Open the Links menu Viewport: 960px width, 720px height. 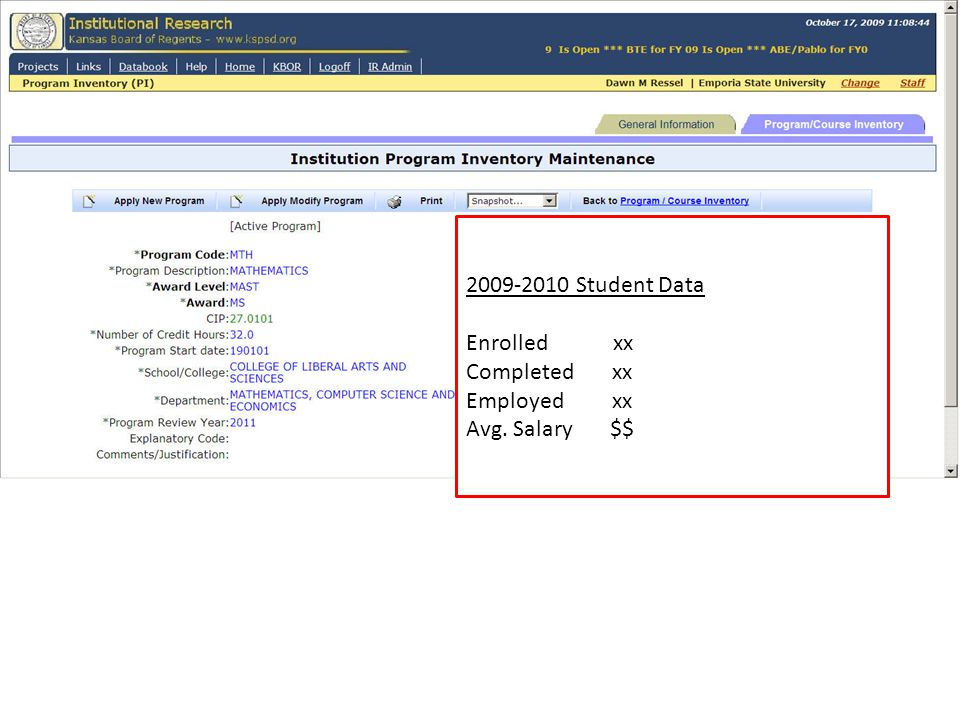coord(88,67)
